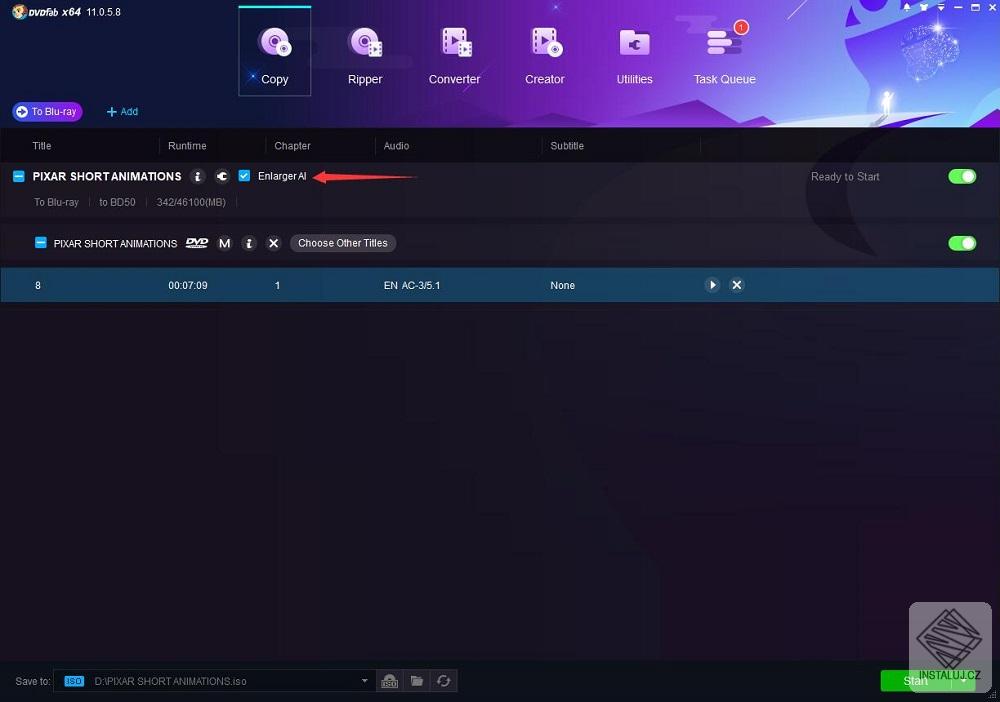Click Choose Other Titles
Viewport: 1000px width, 702px height.
(x=342, y=242)
